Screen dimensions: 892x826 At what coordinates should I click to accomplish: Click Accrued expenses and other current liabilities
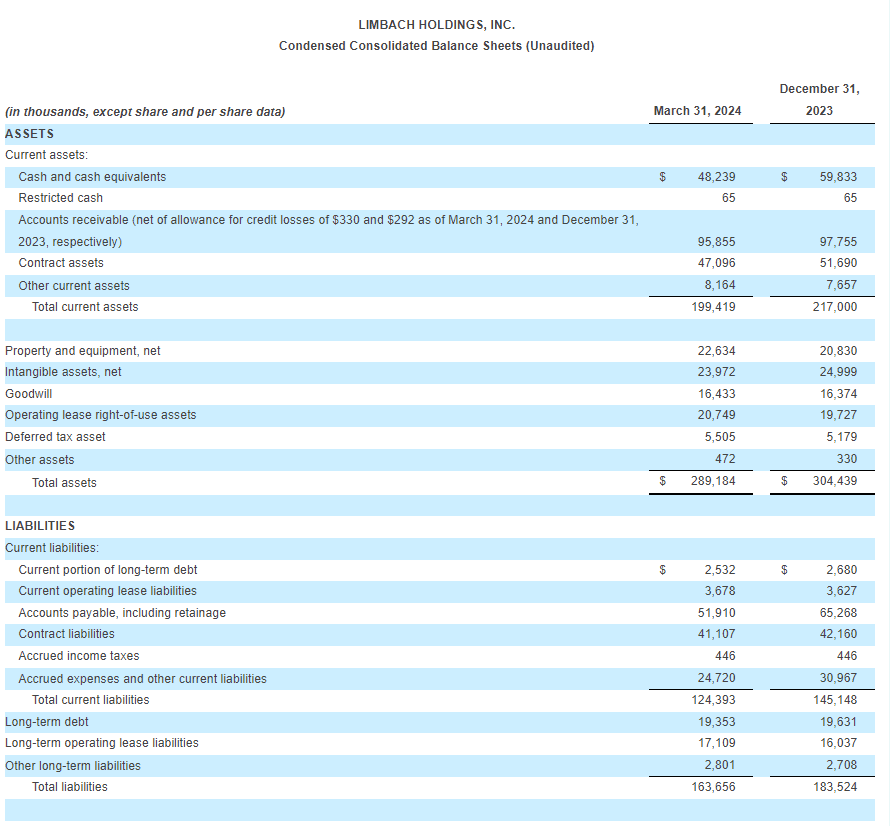[142, 679]
